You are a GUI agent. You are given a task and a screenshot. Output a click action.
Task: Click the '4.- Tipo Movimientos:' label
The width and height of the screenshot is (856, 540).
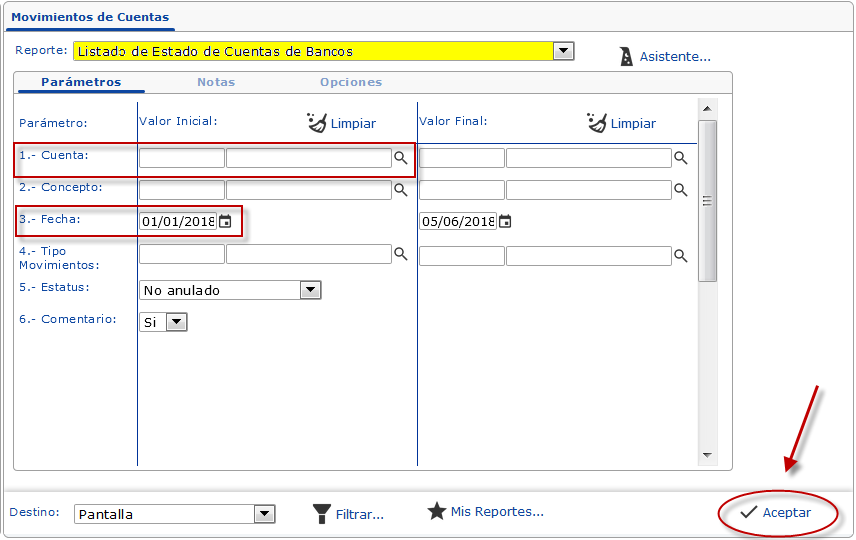click(x=59, y=258)
